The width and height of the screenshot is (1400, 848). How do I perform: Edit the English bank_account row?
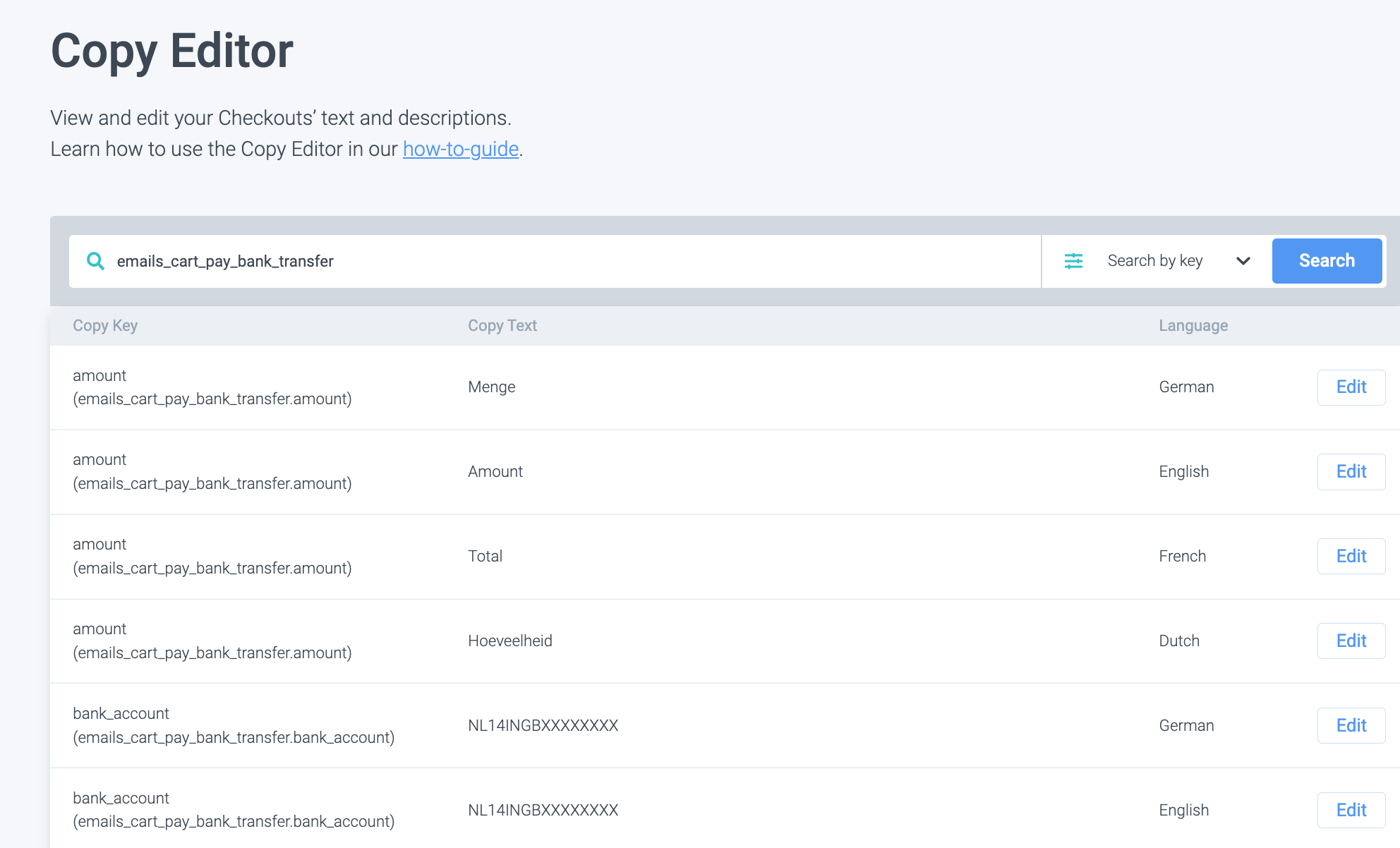1351,810
